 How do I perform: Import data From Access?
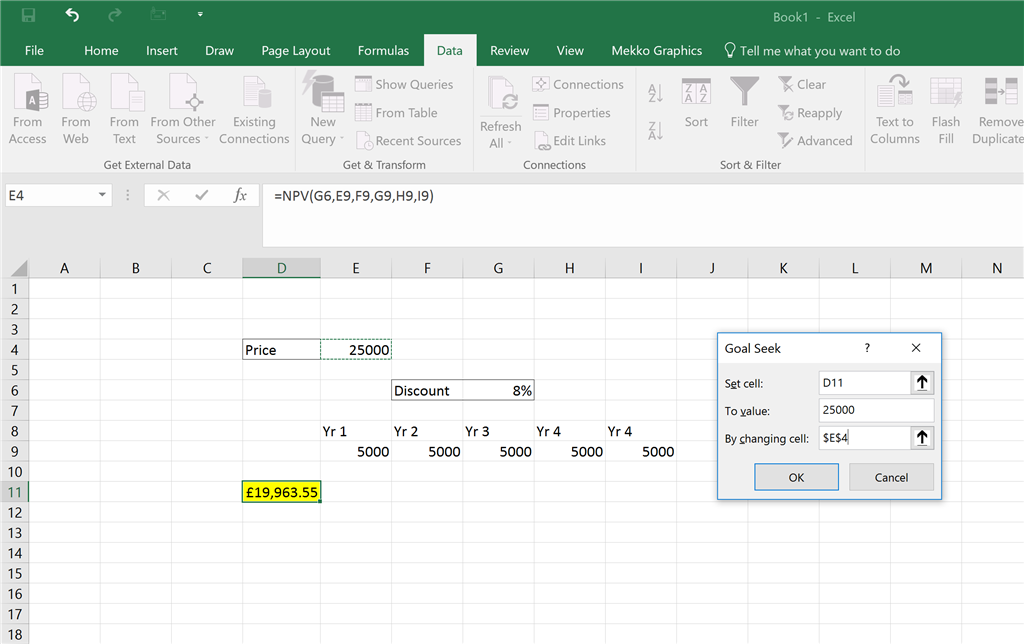pos(27,109)
